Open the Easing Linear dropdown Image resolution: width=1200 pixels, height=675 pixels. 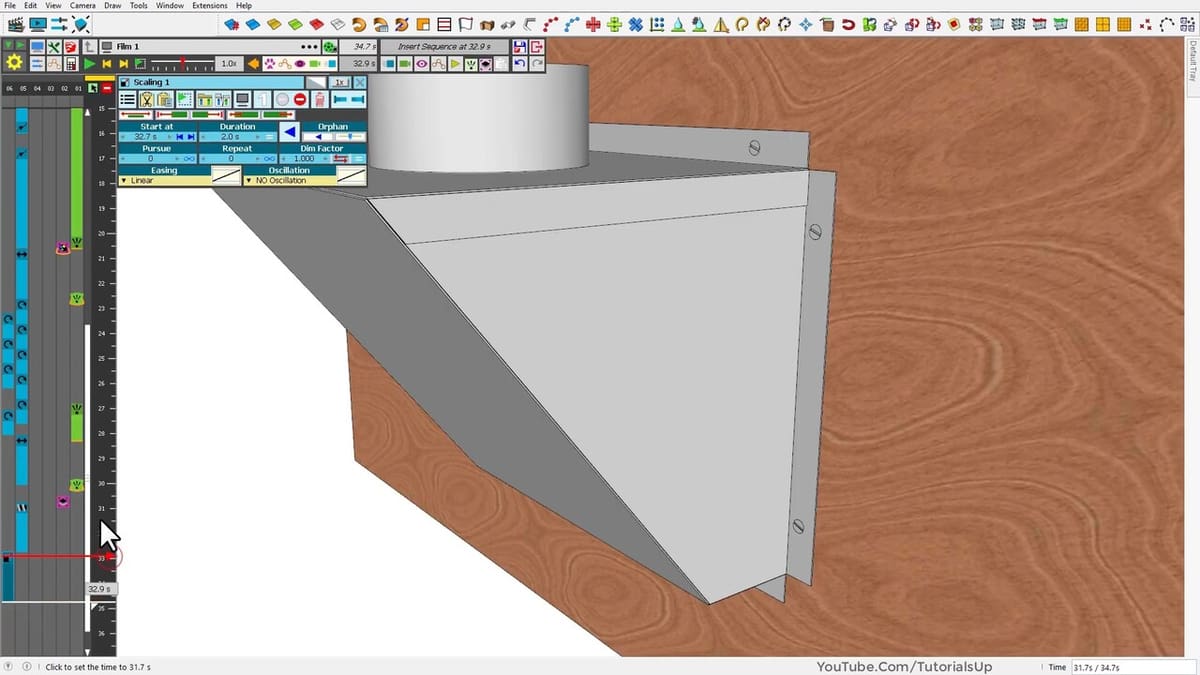click(x=165, y=180)
